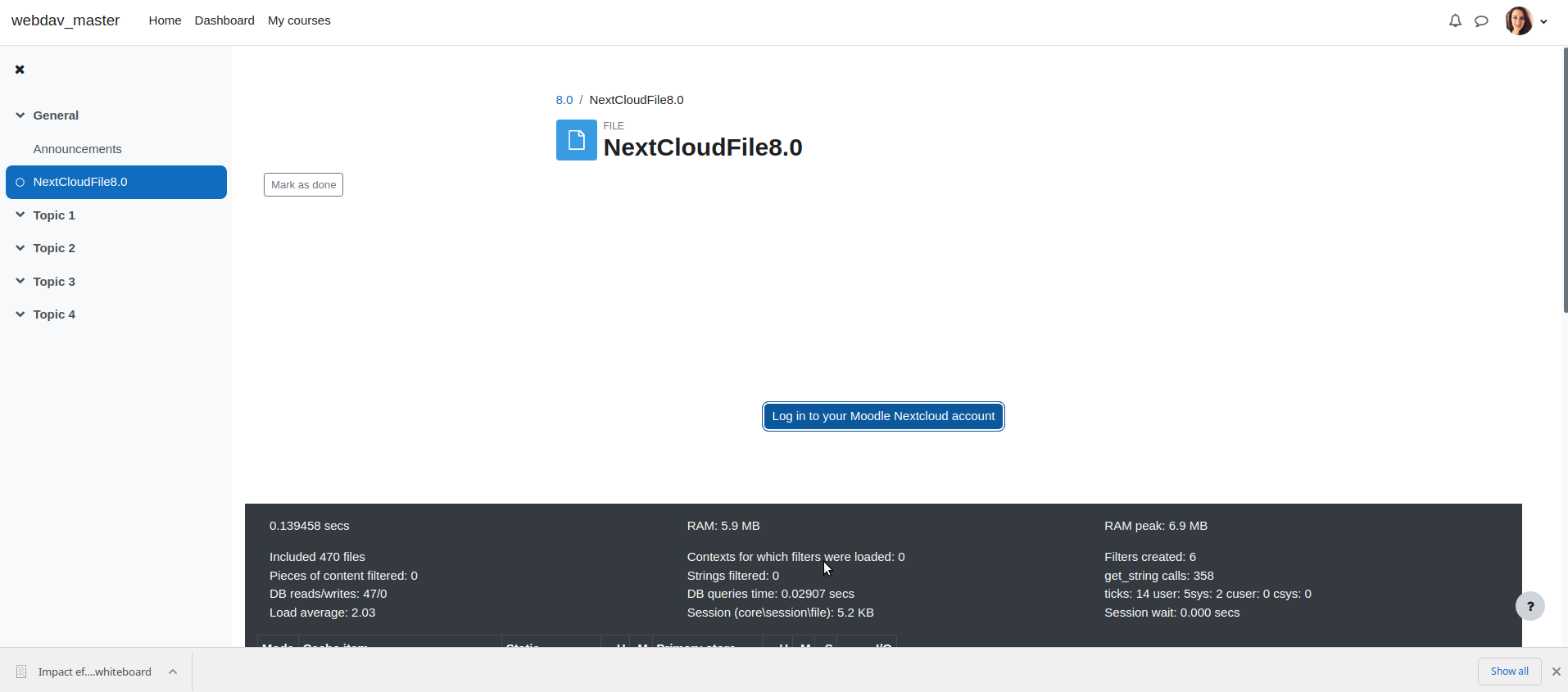1568x692 pixels.
Task: Click 'Session wait: 0.000 secs' text
Action: point(1172,613)
